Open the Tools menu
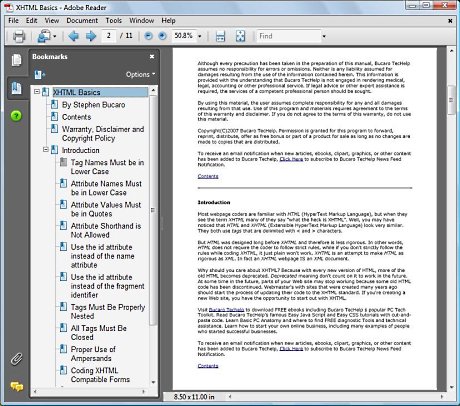460x406 pixels. [x=114, y=21]
